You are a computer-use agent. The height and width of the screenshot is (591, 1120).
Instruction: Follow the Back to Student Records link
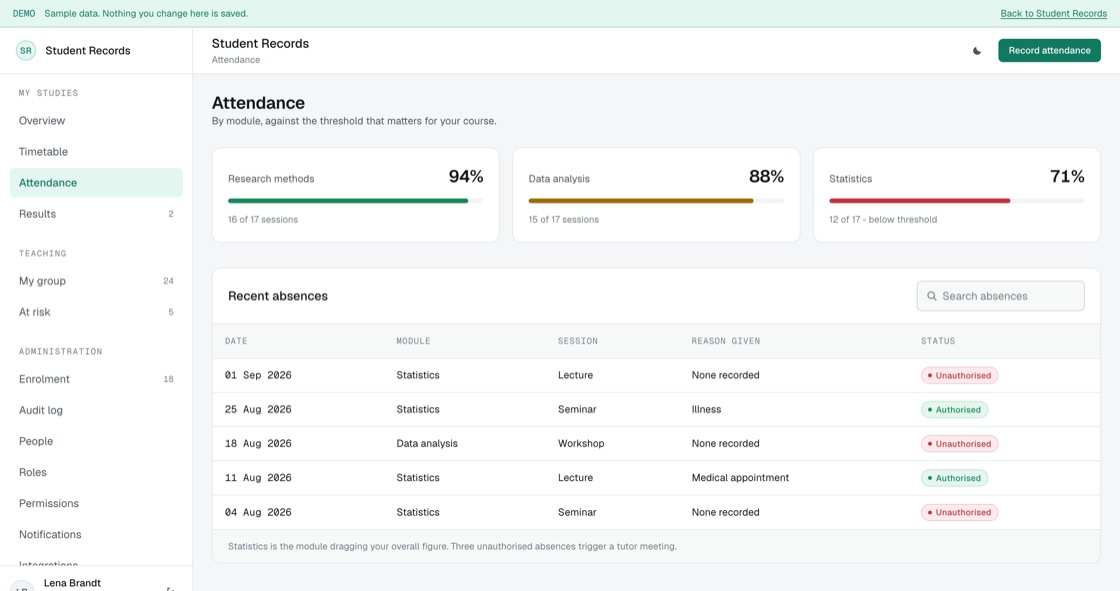[1054, 14]
